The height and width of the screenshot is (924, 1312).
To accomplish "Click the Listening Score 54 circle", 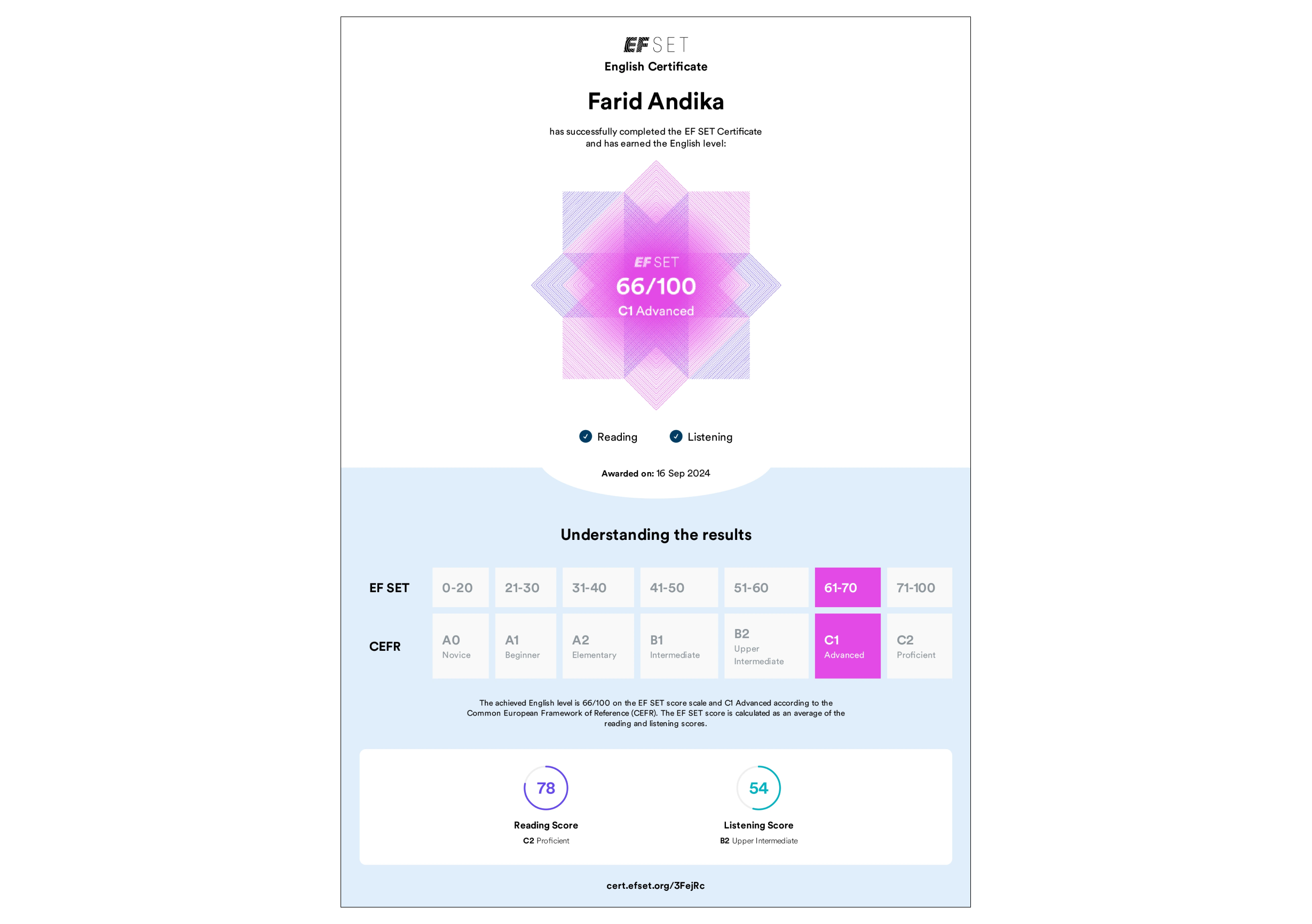I will coord(758,788).
